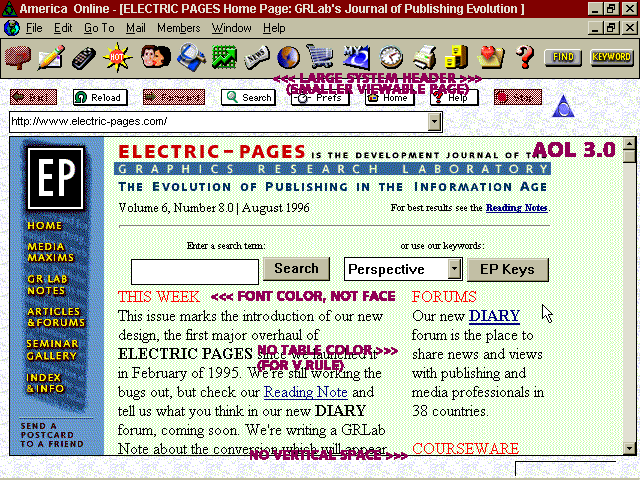This screenshot has width=640, height=480.
Task: Click the DIARY forum link
Action: pyautogui.click(x=494, y=316)
